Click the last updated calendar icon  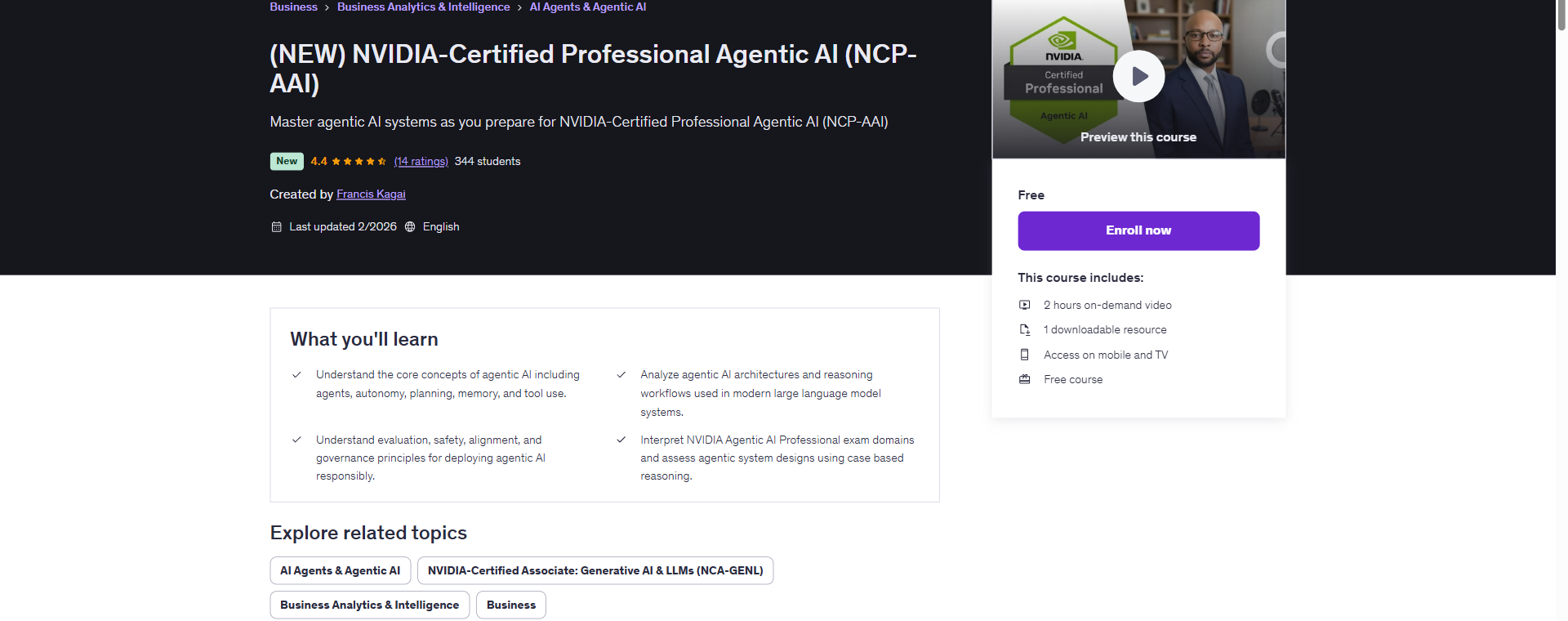(276, 226)
